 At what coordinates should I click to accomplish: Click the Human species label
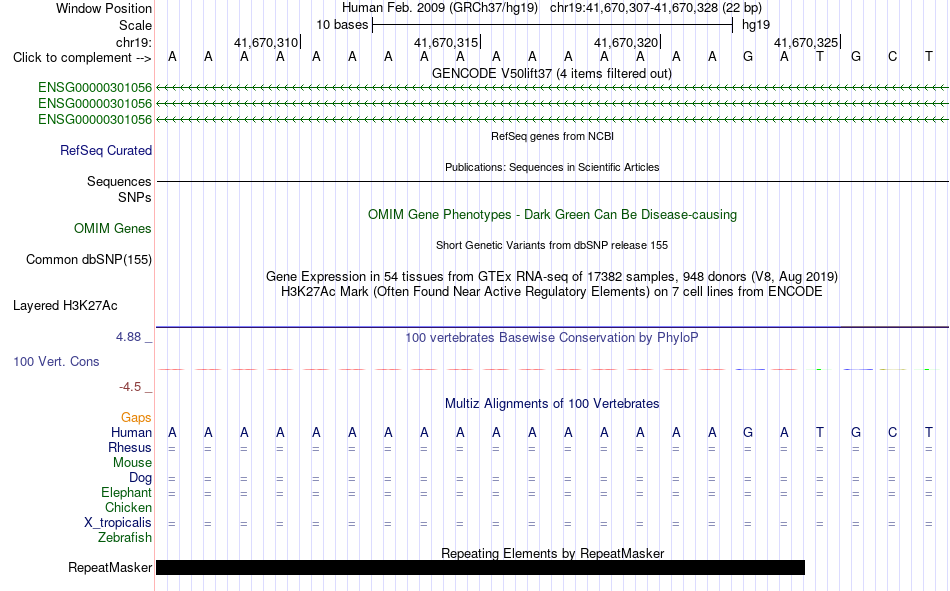click(131, 432)
